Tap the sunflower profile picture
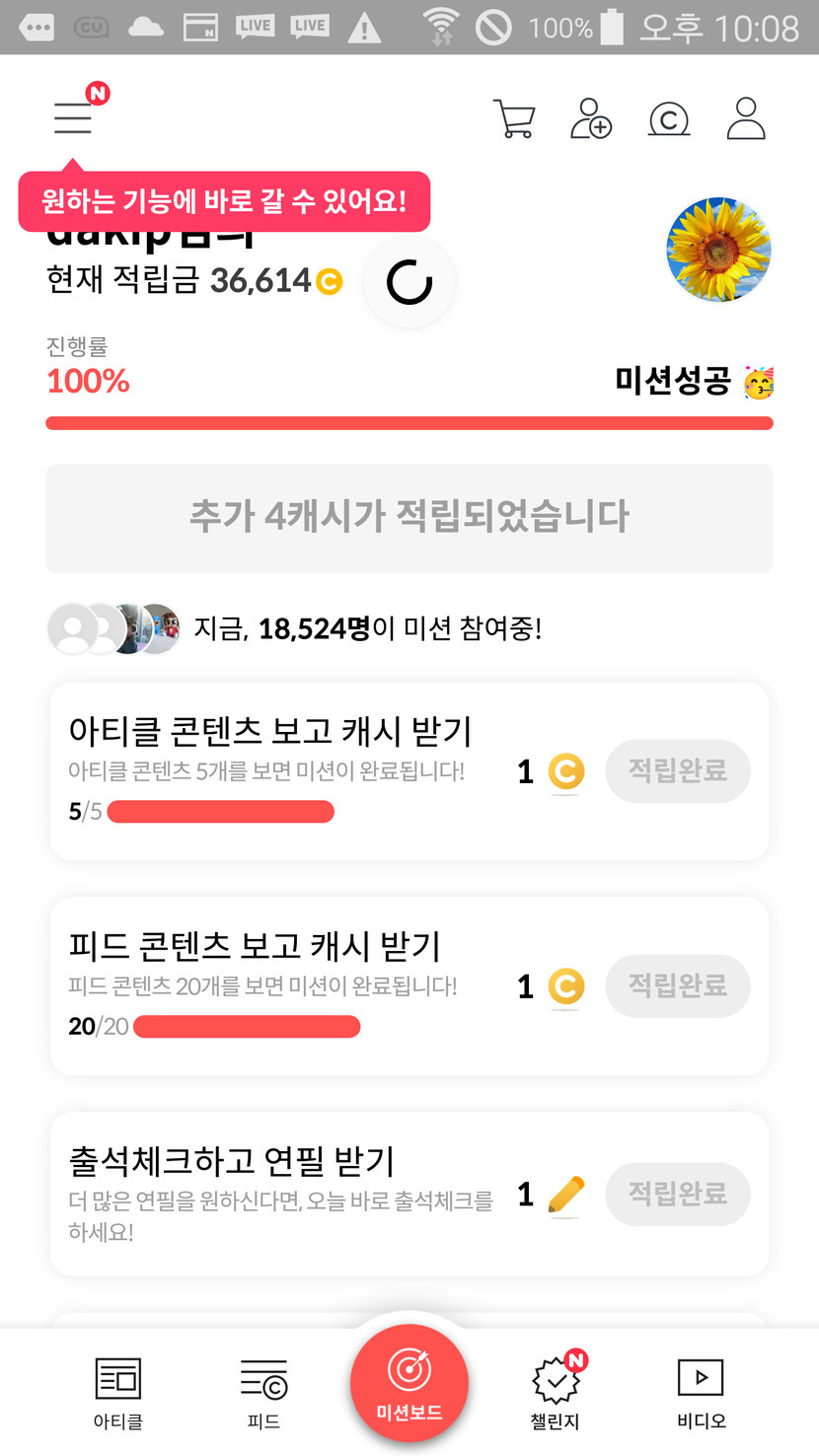Screen dimensions: 819x1456 pos(718,249)
